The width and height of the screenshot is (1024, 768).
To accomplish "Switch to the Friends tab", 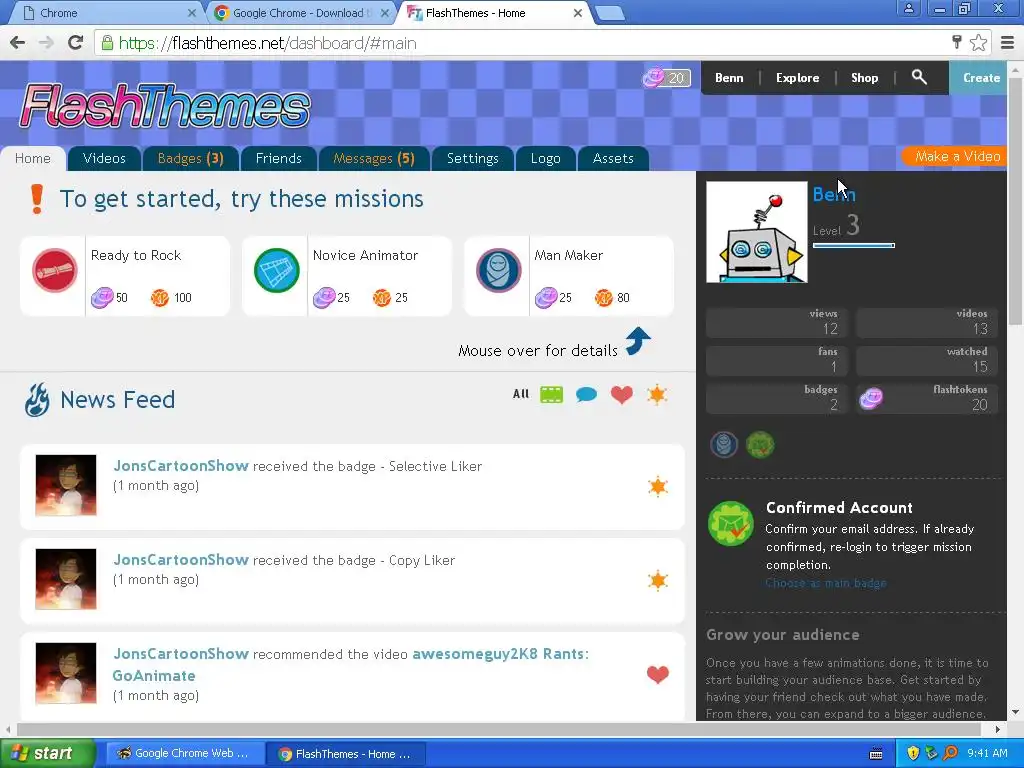I will (279, 159).
